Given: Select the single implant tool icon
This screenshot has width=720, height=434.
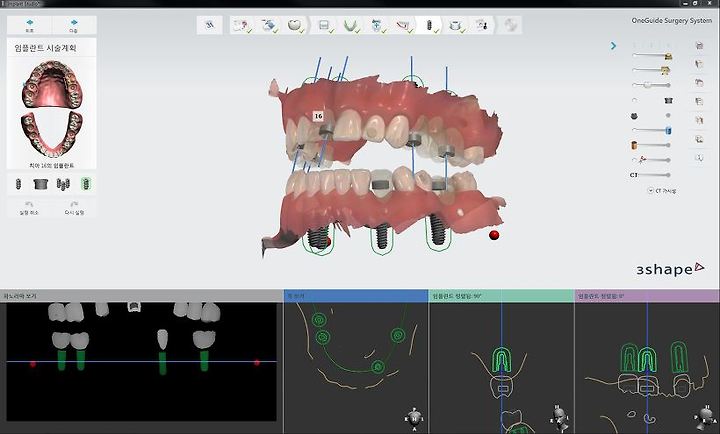Looking at the screenshot, I should pyautogui.click(x=18, y=184).
